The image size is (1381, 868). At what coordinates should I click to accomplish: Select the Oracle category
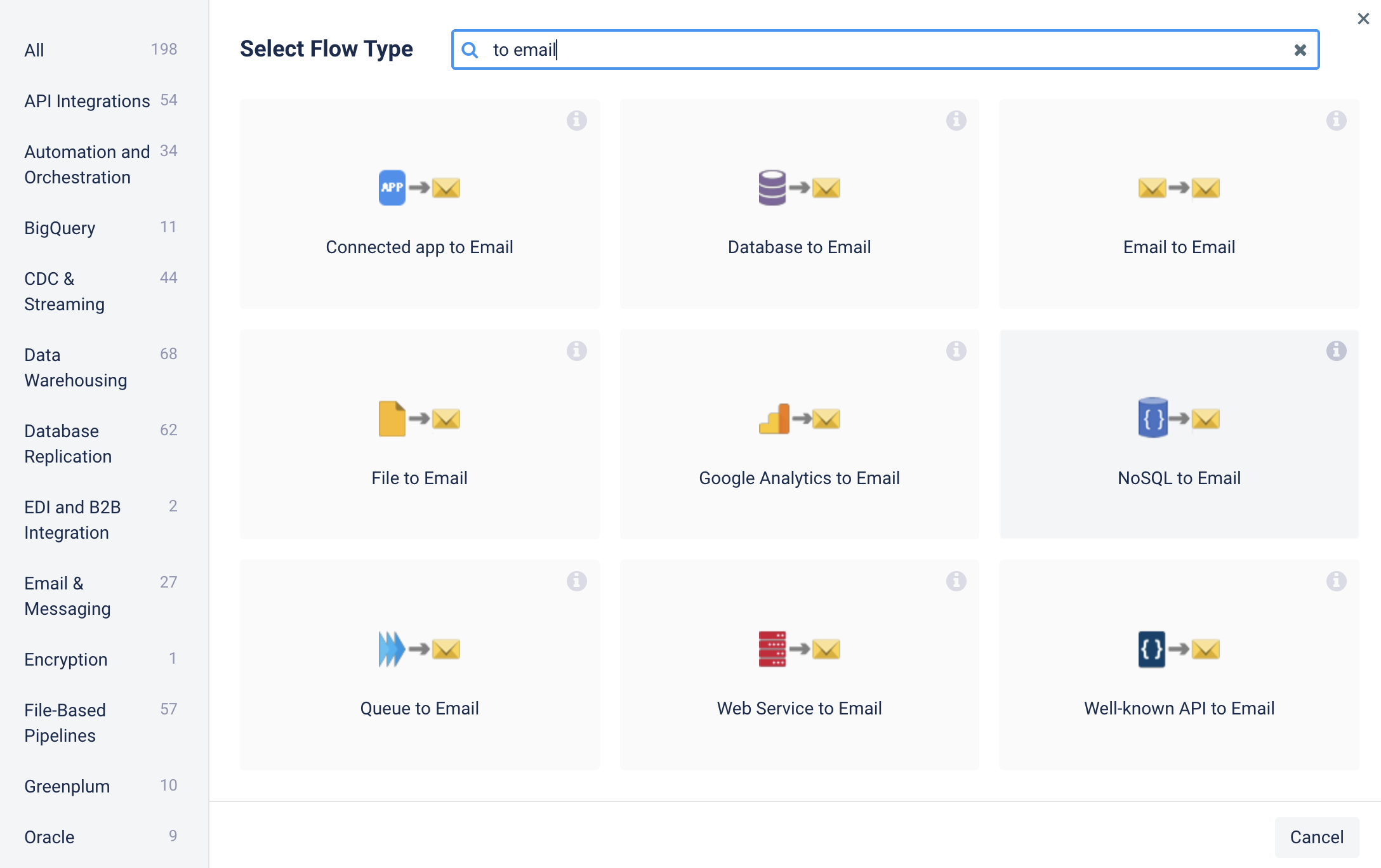coord(101,836)
